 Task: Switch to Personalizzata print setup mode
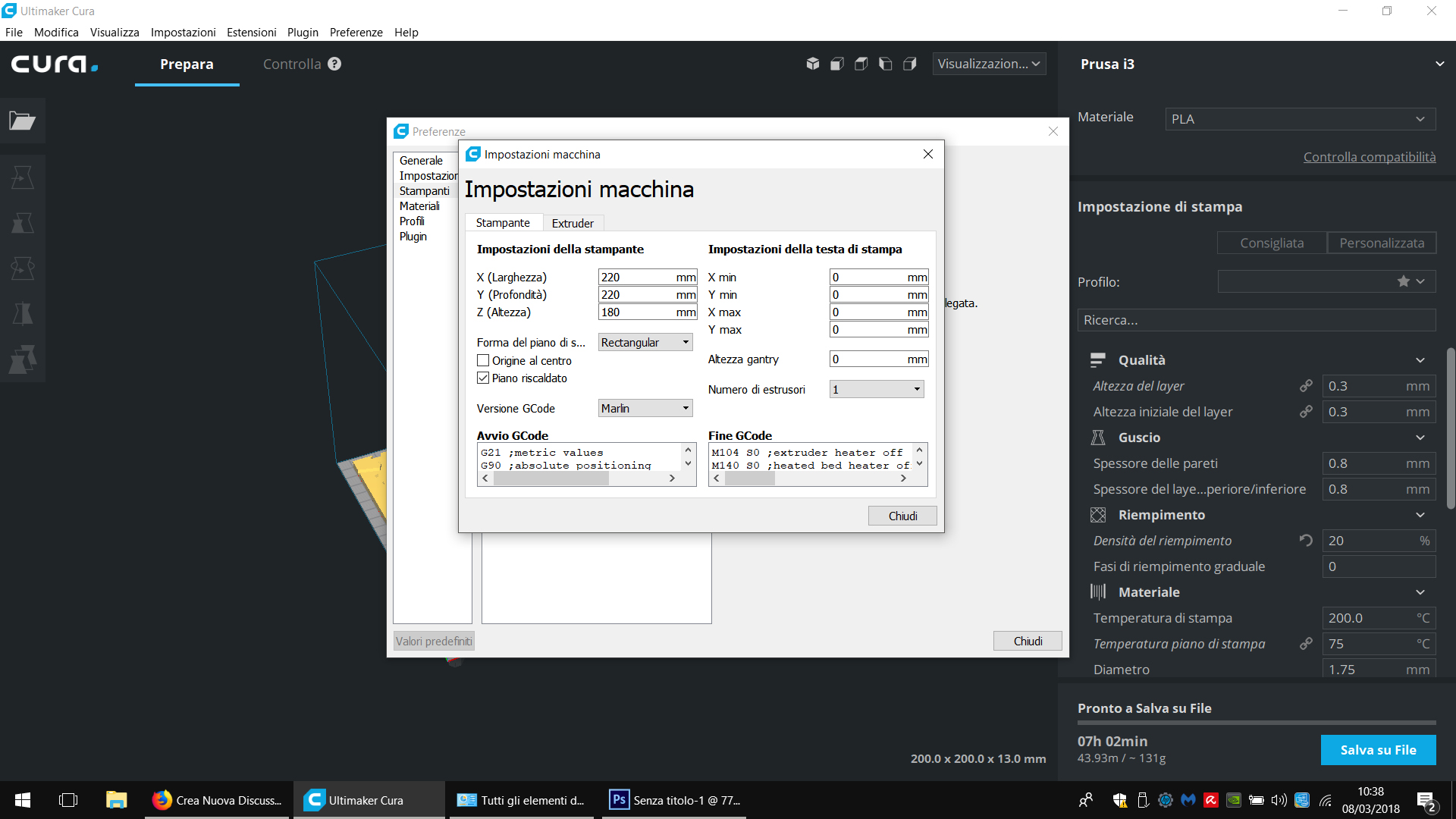coord(1381,243)
